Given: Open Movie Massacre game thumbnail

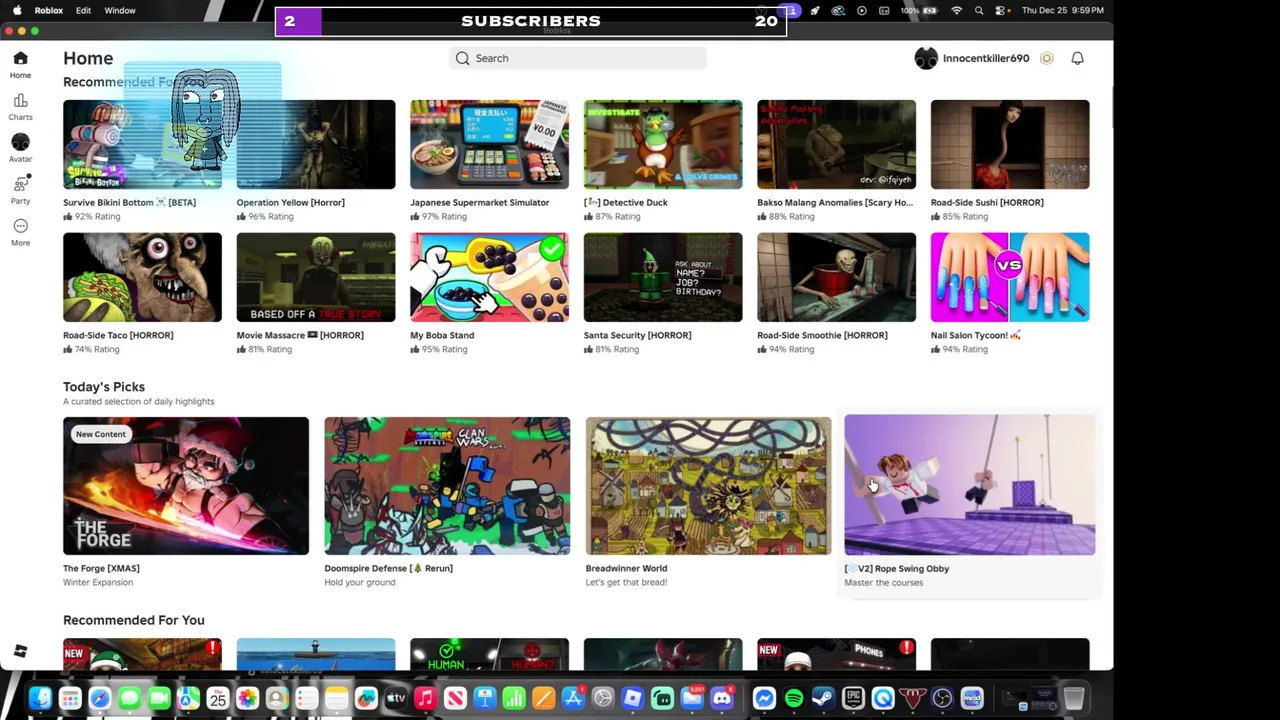Looking at the screenshot, I should 316,277.
